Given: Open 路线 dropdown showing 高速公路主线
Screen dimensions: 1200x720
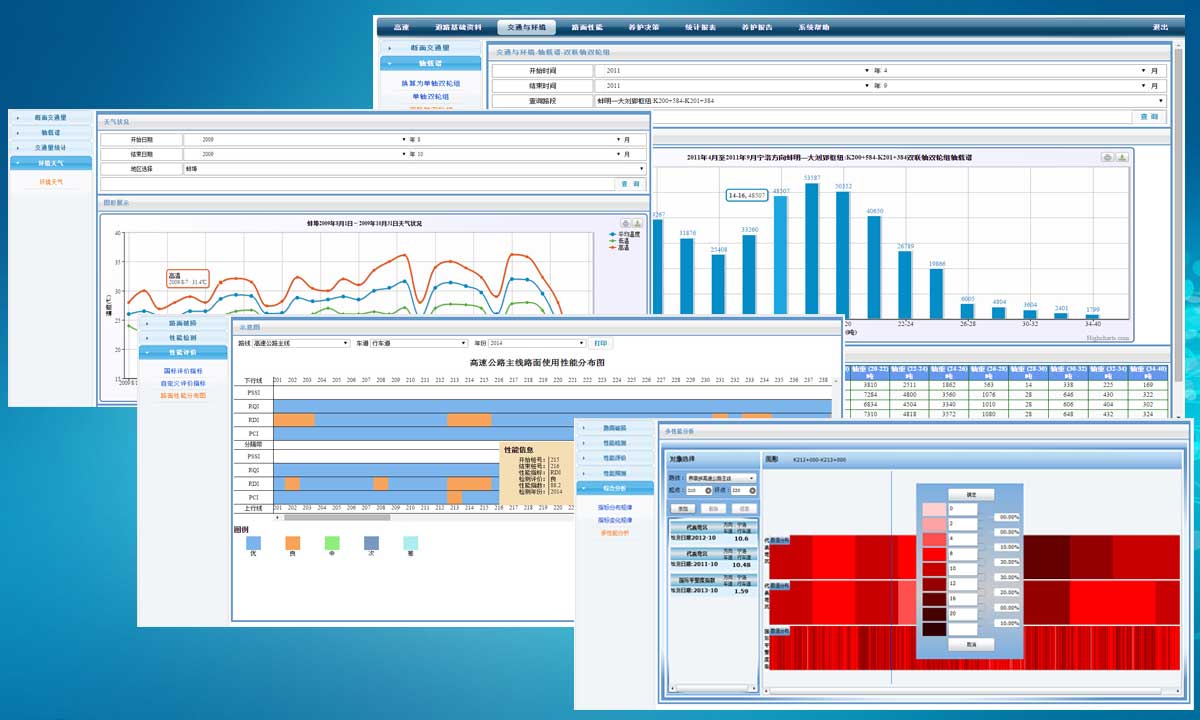Looking at the screenshot, I should click(x=301, y=343).
